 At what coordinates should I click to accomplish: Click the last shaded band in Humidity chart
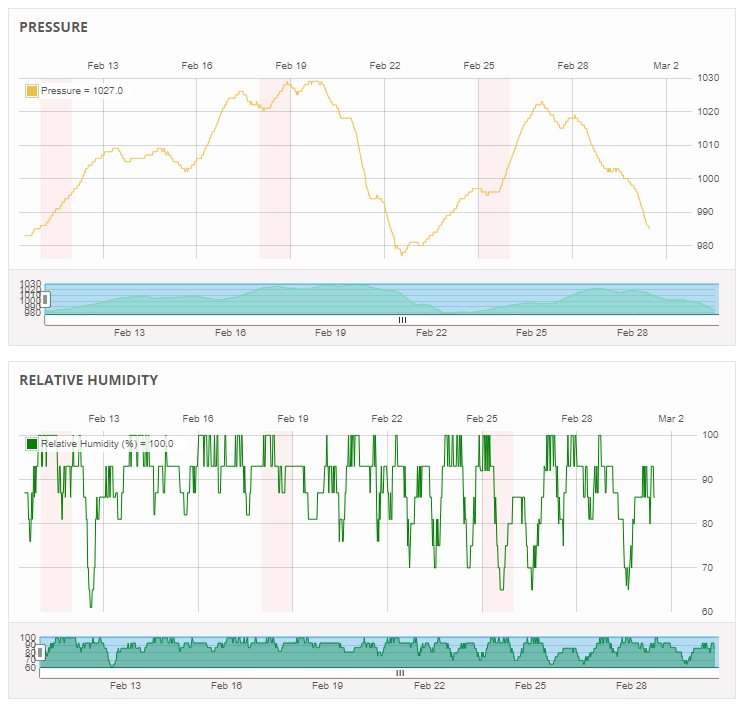pyautogui.click(x=498, y=521)
